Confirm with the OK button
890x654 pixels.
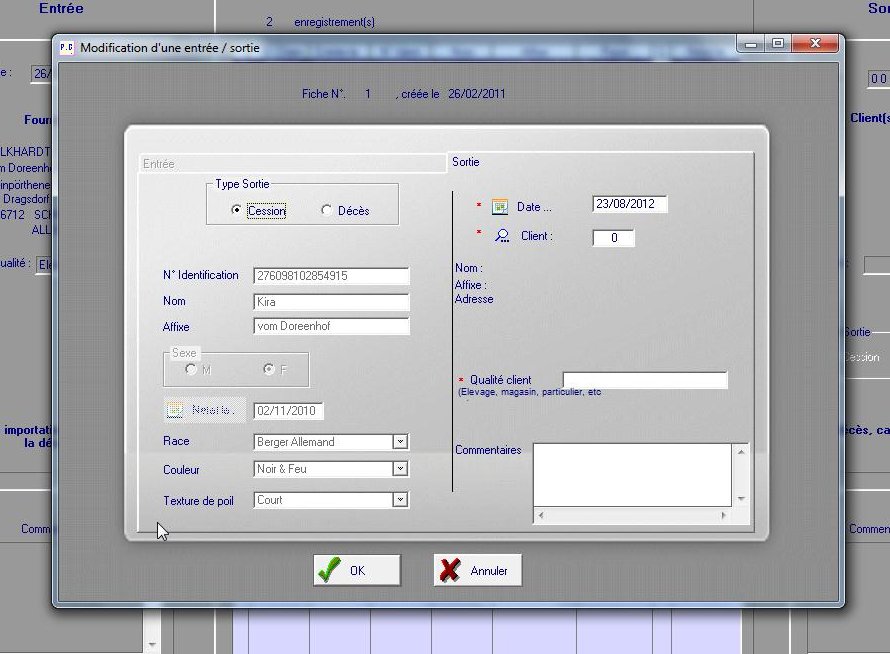coord(357,570)
